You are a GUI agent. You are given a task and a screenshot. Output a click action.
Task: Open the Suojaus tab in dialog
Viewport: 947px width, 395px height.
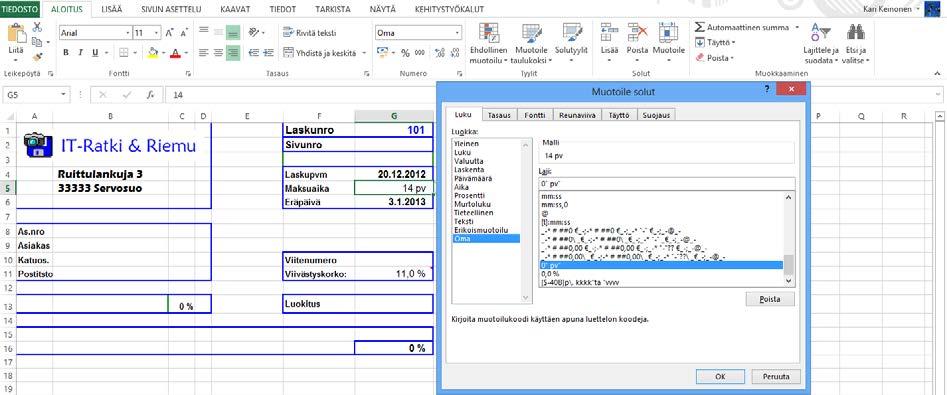click(656, 115)
